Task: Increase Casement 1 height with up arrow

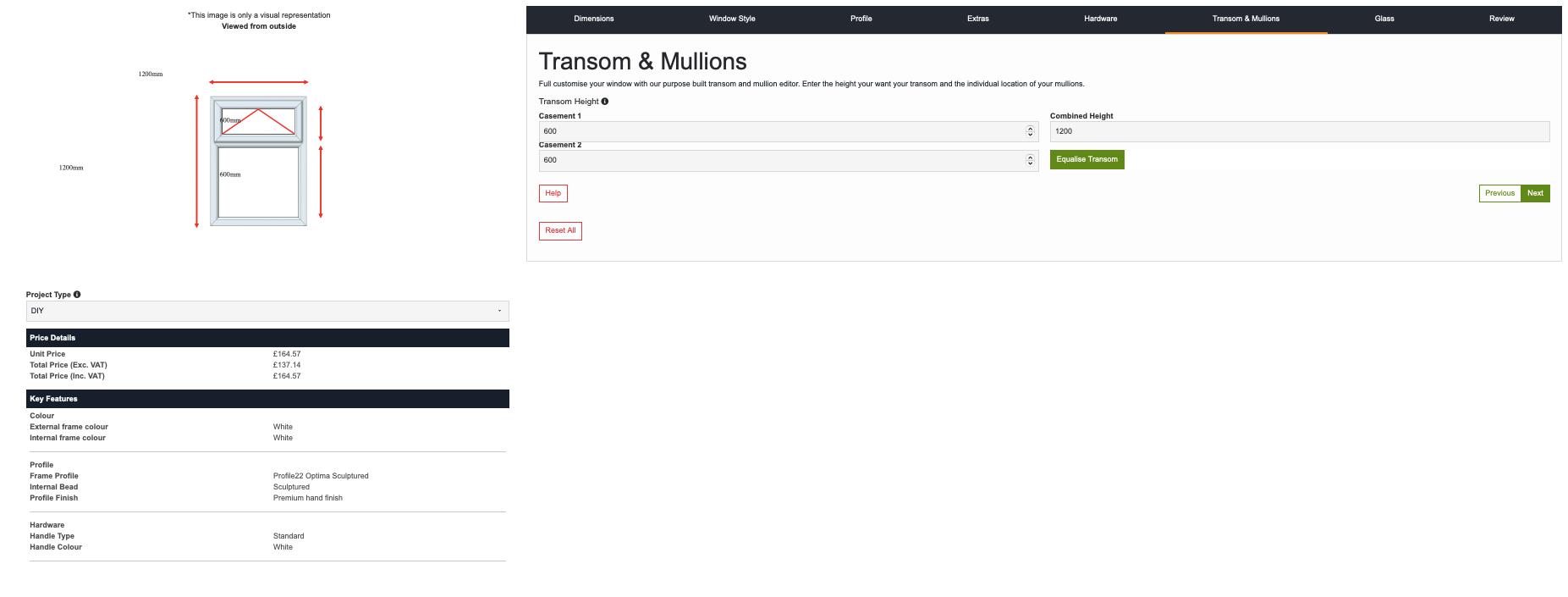Action: 1030,129
